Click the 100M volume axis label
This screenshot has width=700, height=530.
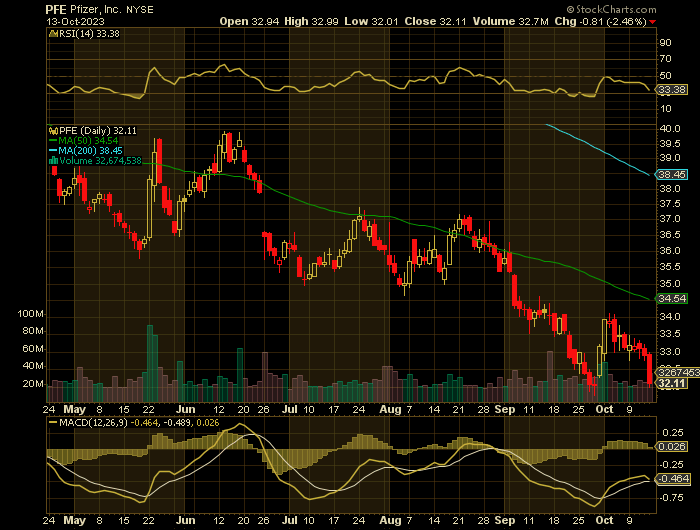point(30,314)
